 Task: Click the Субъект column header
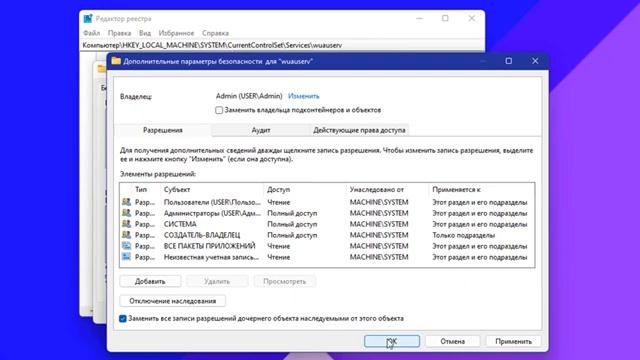tap(177, 189)
